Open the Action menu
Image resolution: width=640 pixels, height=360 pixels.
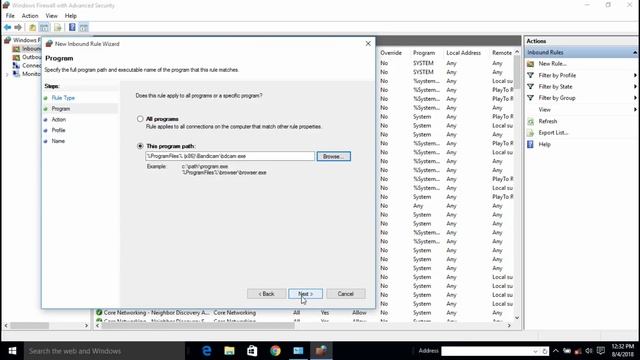click(30, 16)
